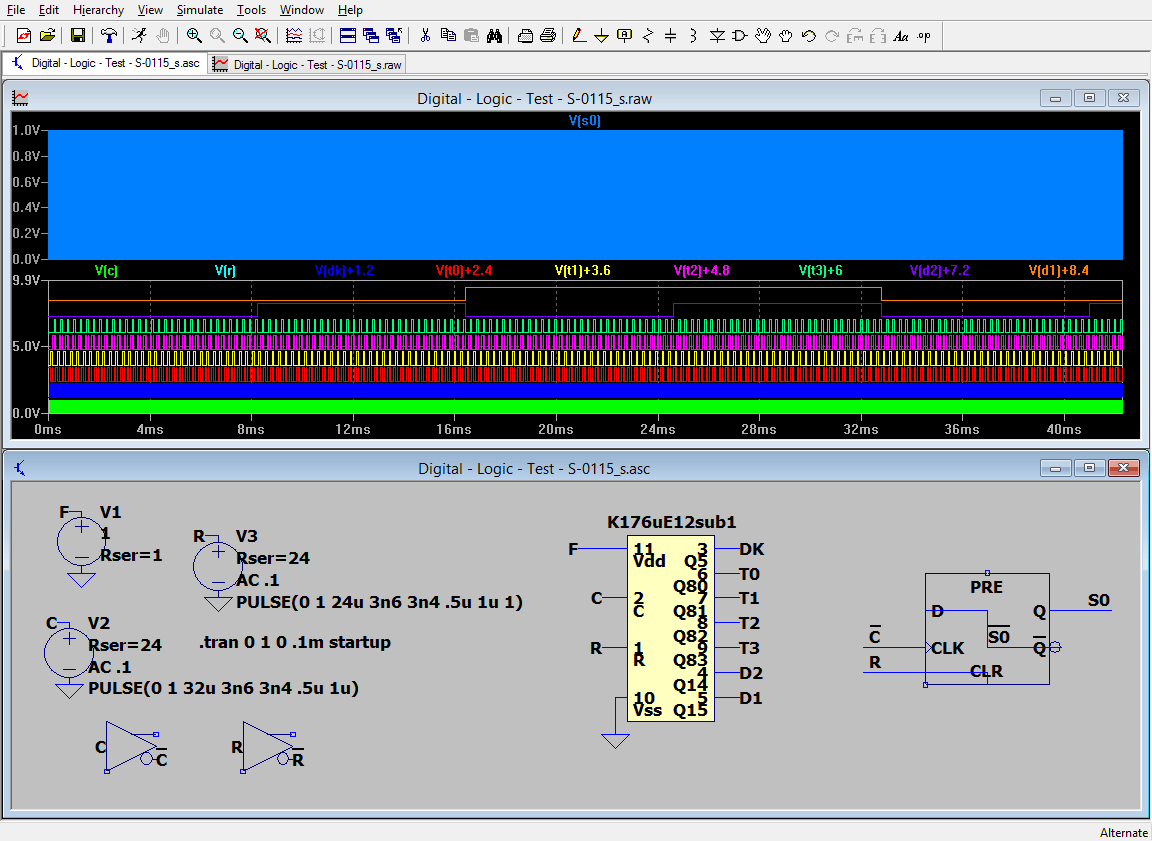The height and width of the screenshot is (841, 1152).
Task: Switch to the S-0115_s.raw tab
Action: coord(308,64)
